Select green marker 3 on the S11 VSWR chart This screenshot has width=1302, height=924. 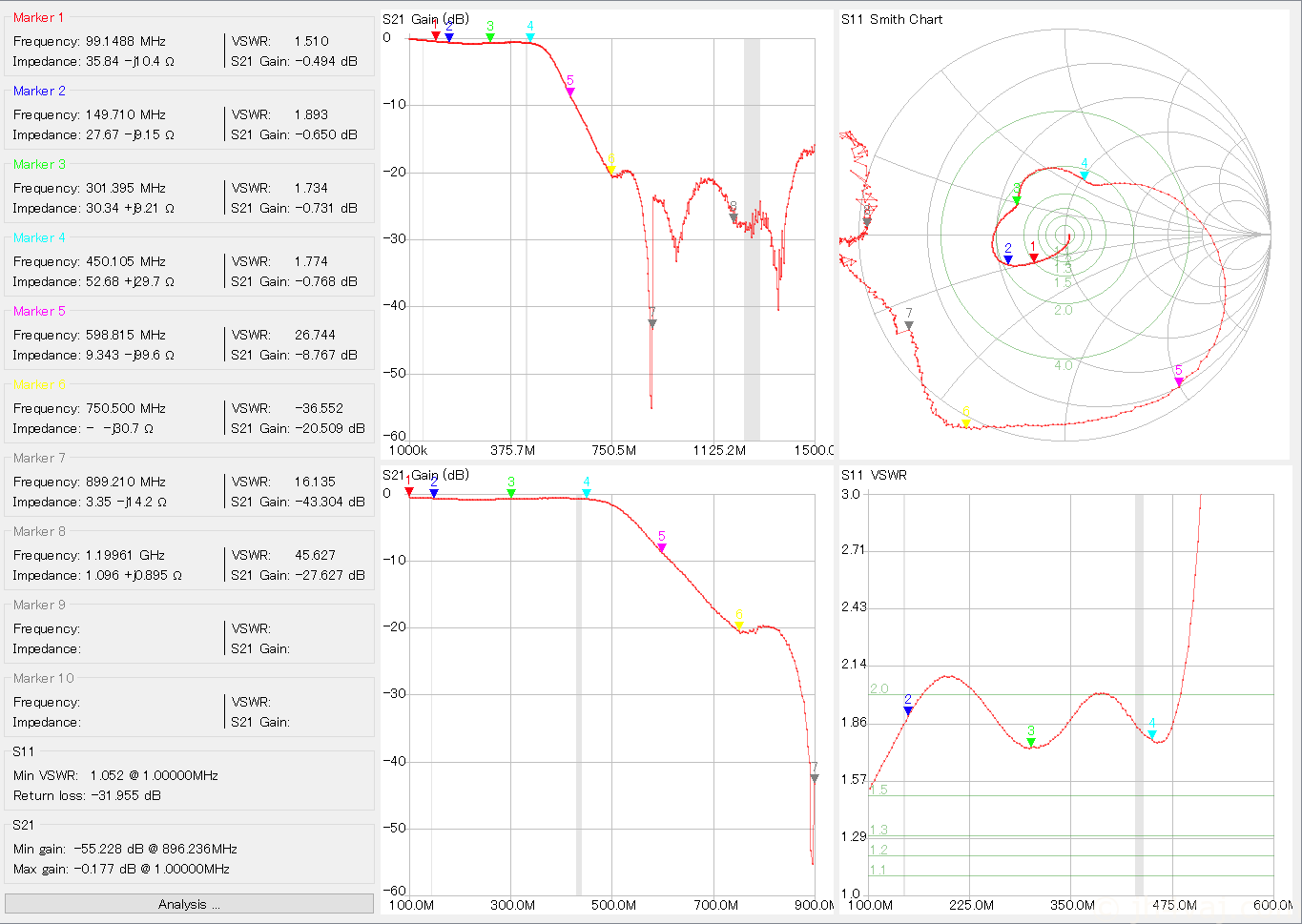pyautogui.click(x=1031, y=742)
